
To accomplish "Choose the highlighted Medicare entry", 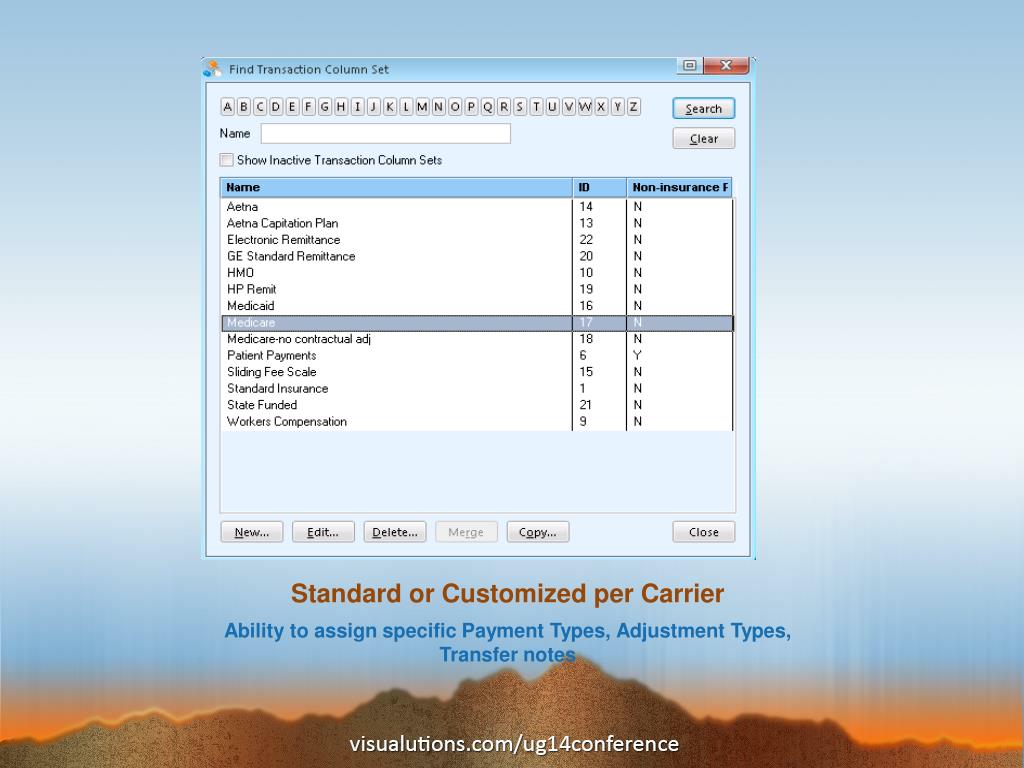I will point(477,323).
